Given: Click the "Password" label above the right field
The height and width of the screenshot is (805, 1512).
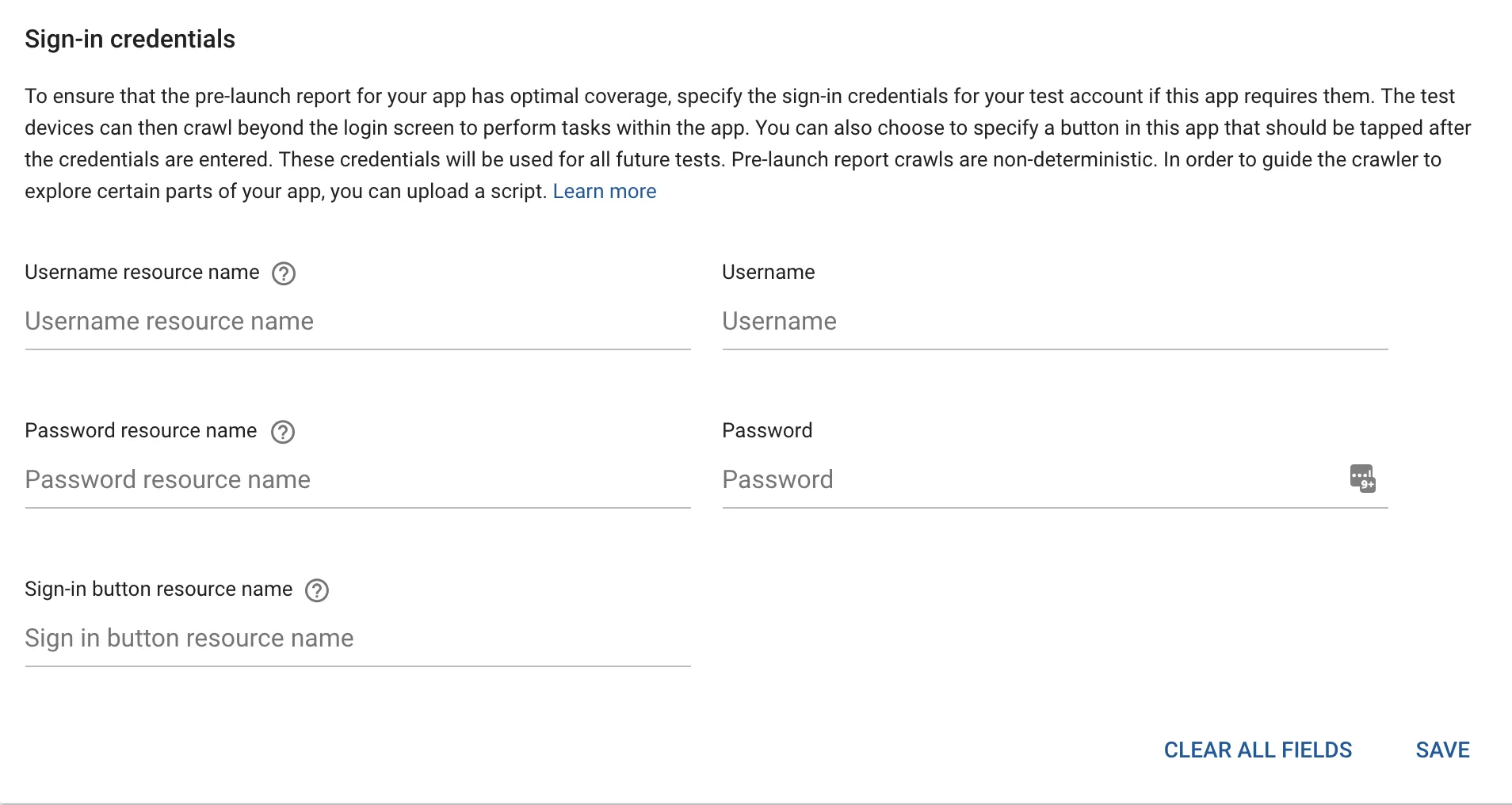Looking at the screenshot, I should [767, 431].
